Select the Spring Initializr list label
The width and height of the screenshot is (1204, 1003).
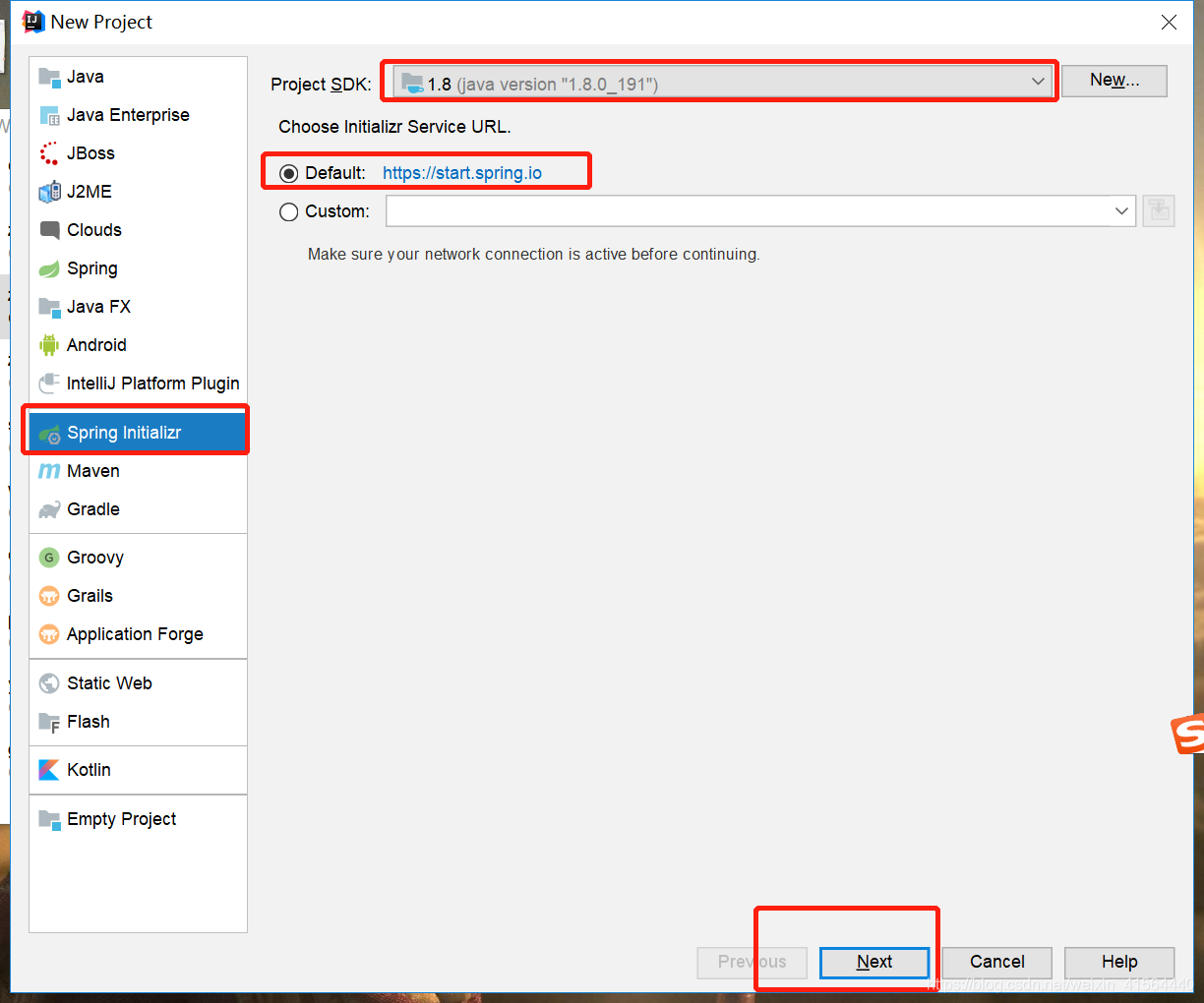point(124,433)
